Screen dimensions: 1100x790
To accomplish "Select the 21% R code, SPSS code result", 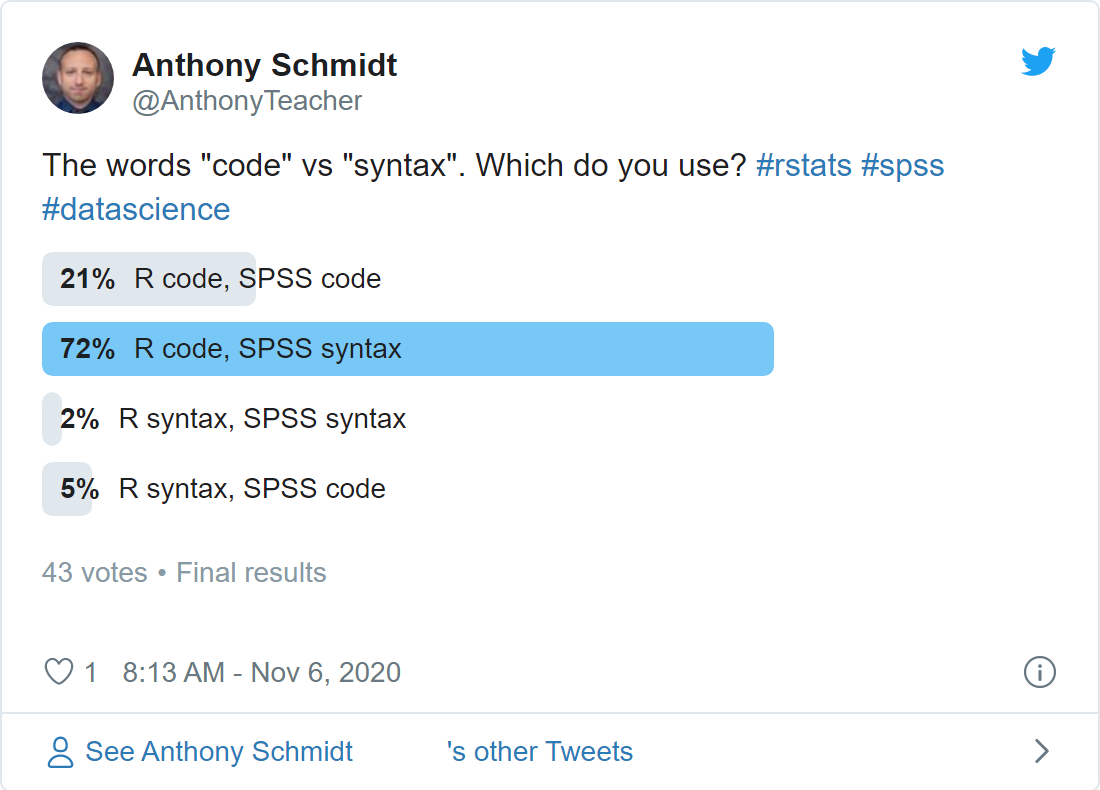I will (x=212, y=279).
